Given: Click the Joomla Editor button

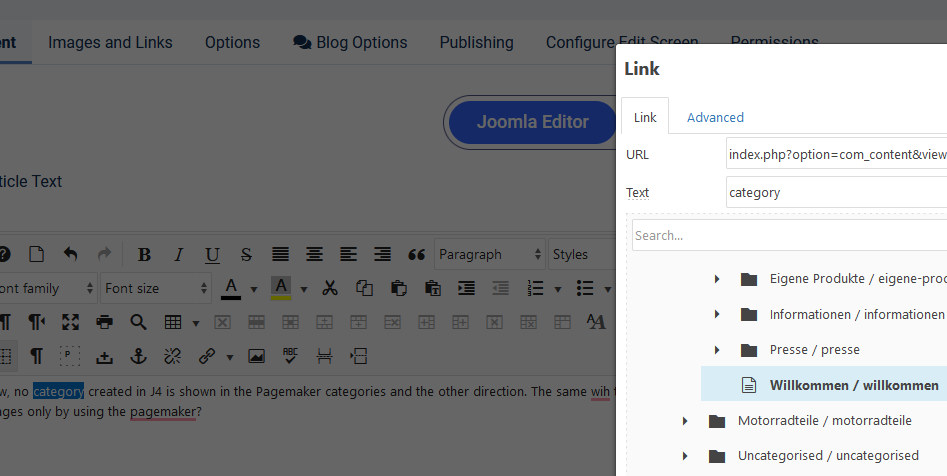Looking at the screenshot, I should 532,122.
